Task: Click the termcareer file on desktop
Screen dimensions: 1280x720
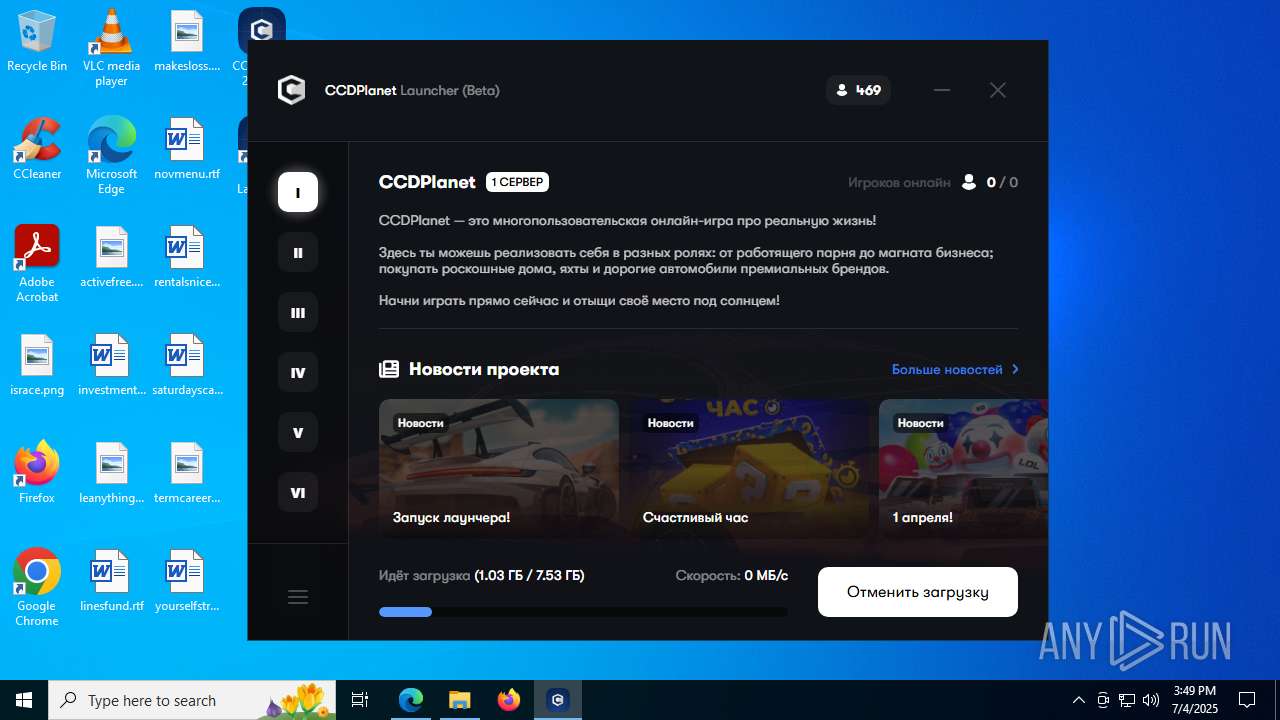Action: (x=187, y=474)
